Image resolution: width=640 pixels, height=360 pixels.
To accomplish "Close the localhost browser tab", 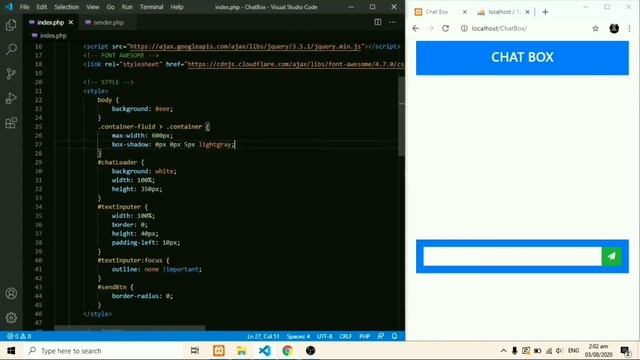I will click(527, 12).
